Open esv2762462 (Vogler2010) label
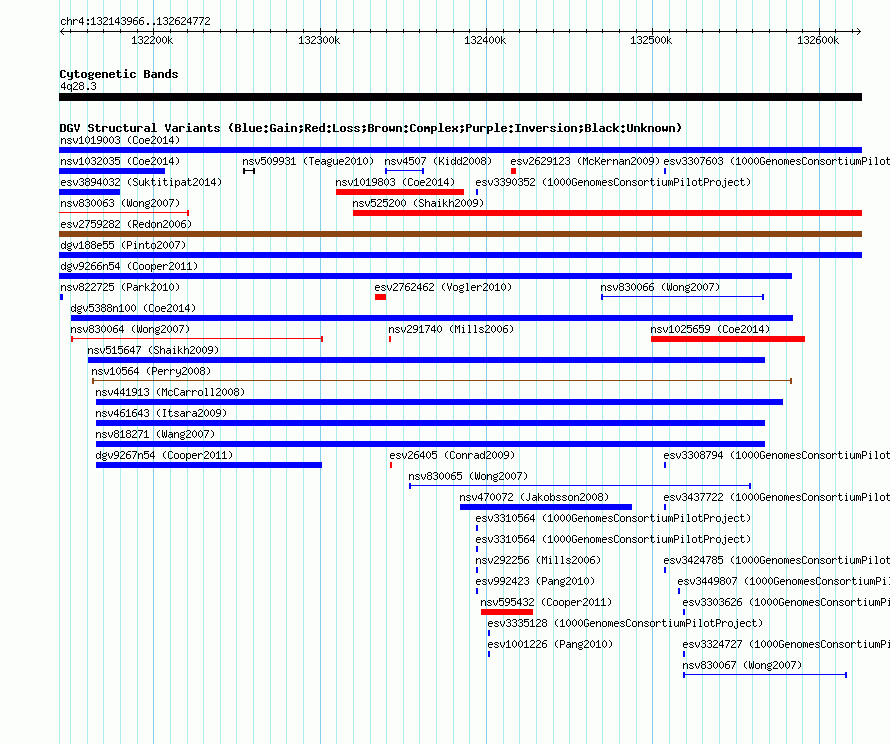This screenshot has width=890, height=744. pyautogui.click(x=443, y=287)
